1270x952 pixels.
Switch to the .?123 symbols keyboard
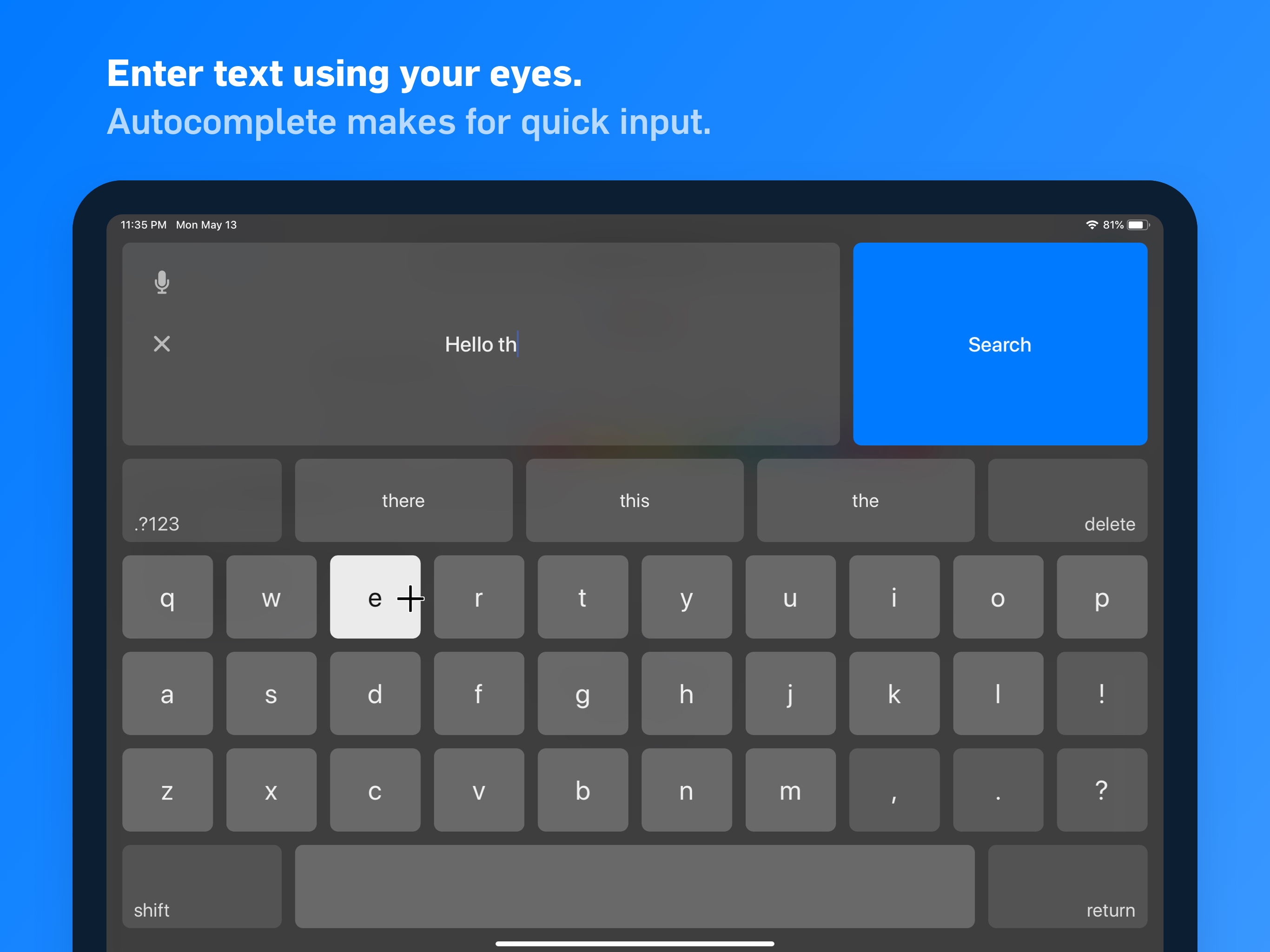coord(202,500)
